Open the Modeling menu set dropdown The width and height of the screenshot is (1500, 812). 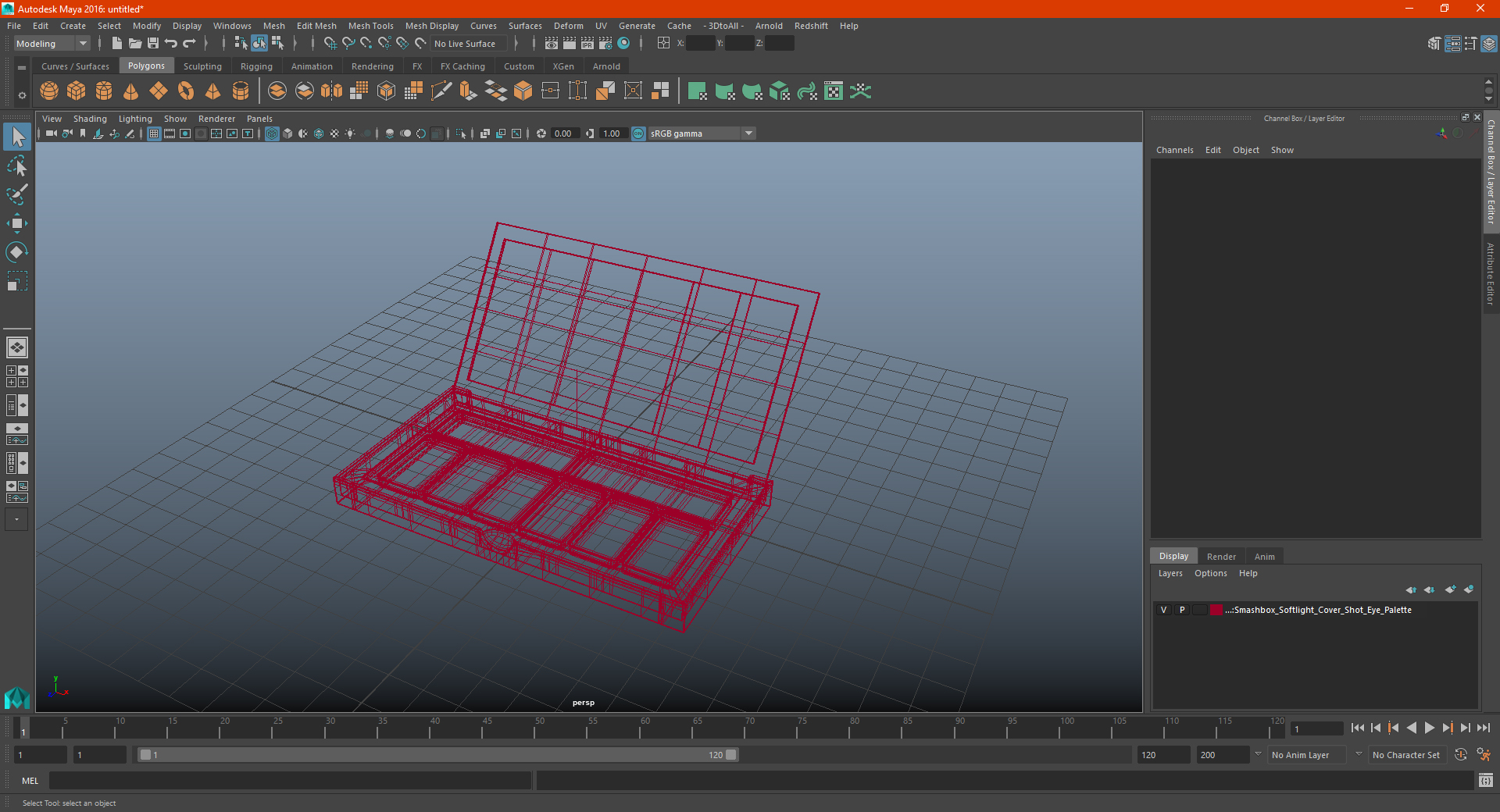pos(52,44)
